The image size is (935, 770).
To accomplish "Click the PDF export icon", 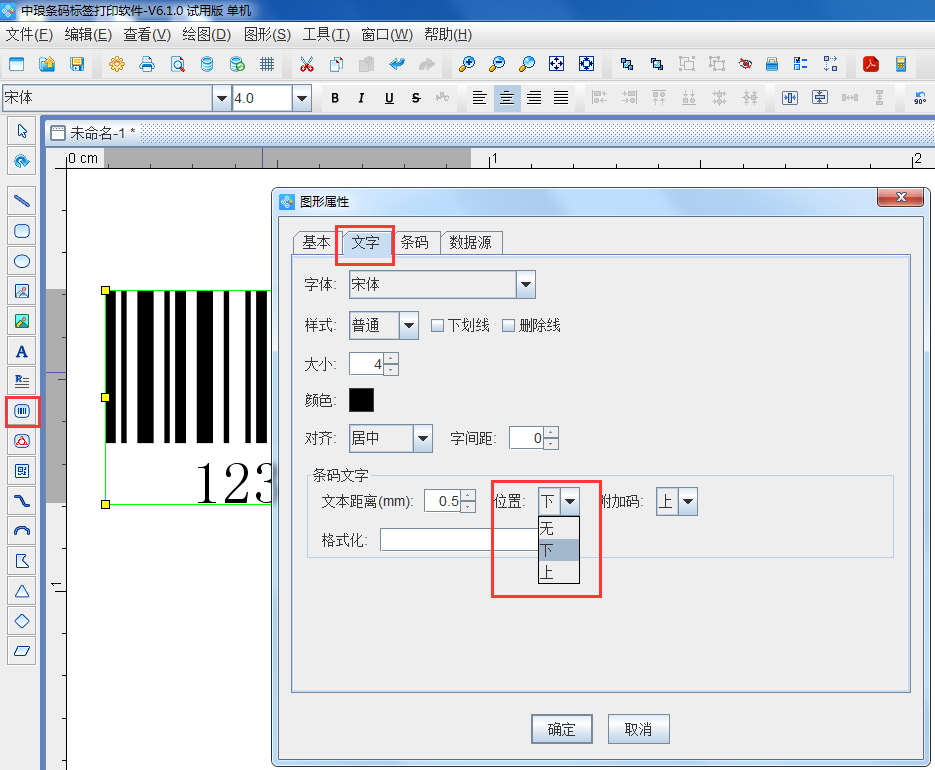I will (x=870, y=63).
